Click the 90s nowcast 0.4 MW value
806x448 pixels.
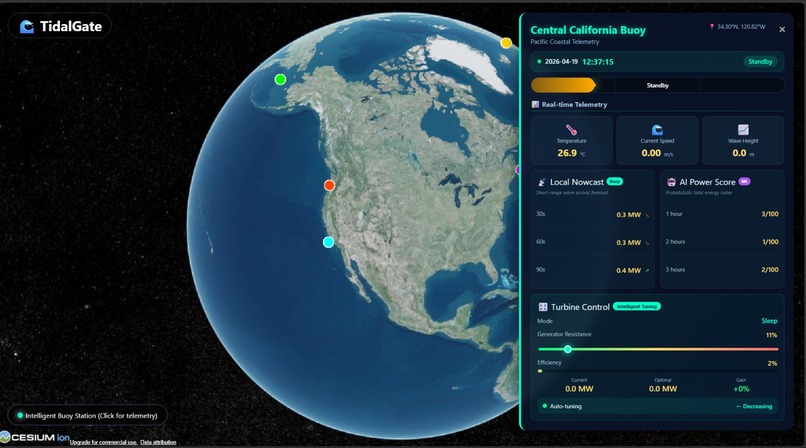click(x=629, y=270)
